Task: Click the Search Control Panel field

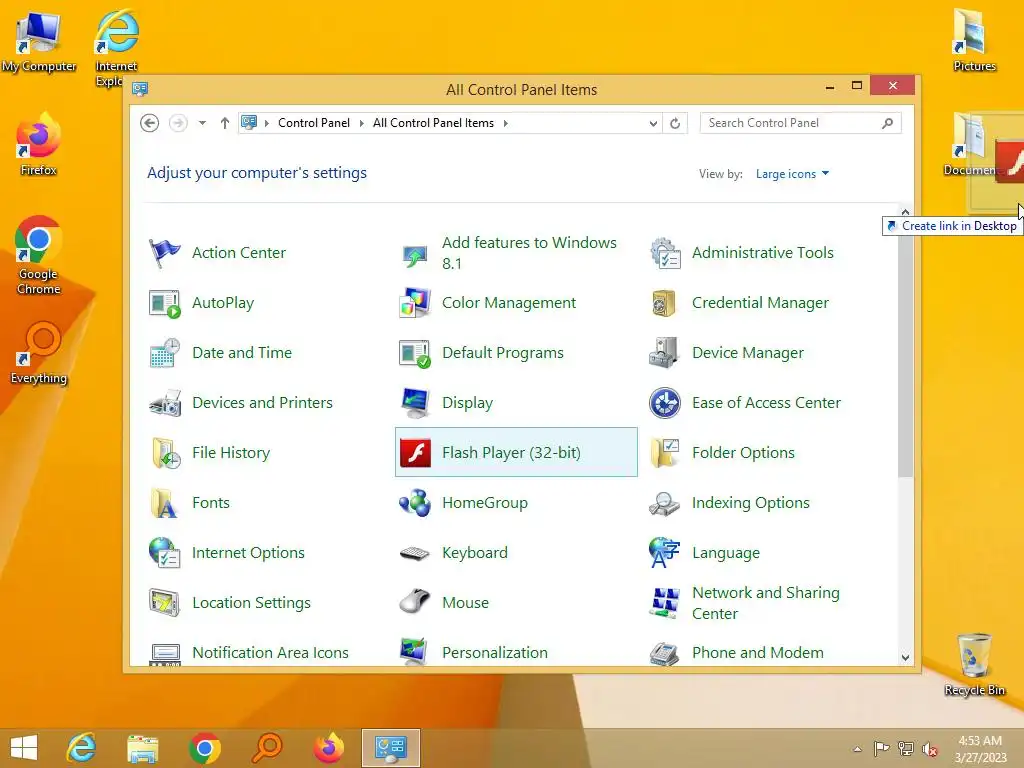Action: [x=801, y=123]
